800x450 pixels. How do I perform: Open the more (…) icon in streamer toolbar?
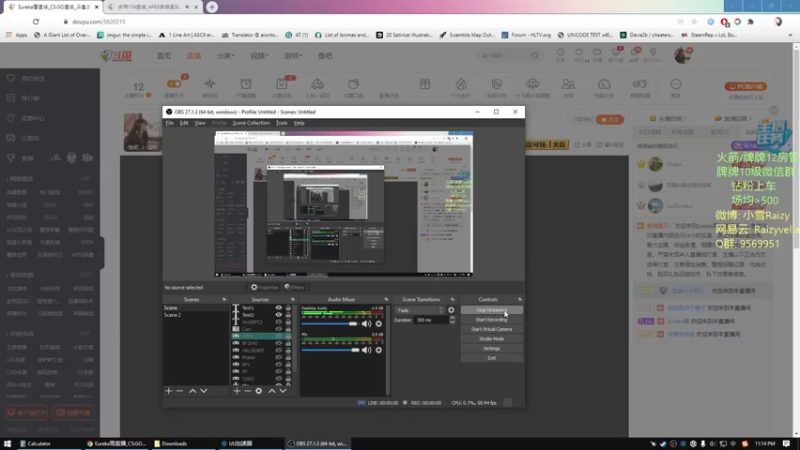676,84
